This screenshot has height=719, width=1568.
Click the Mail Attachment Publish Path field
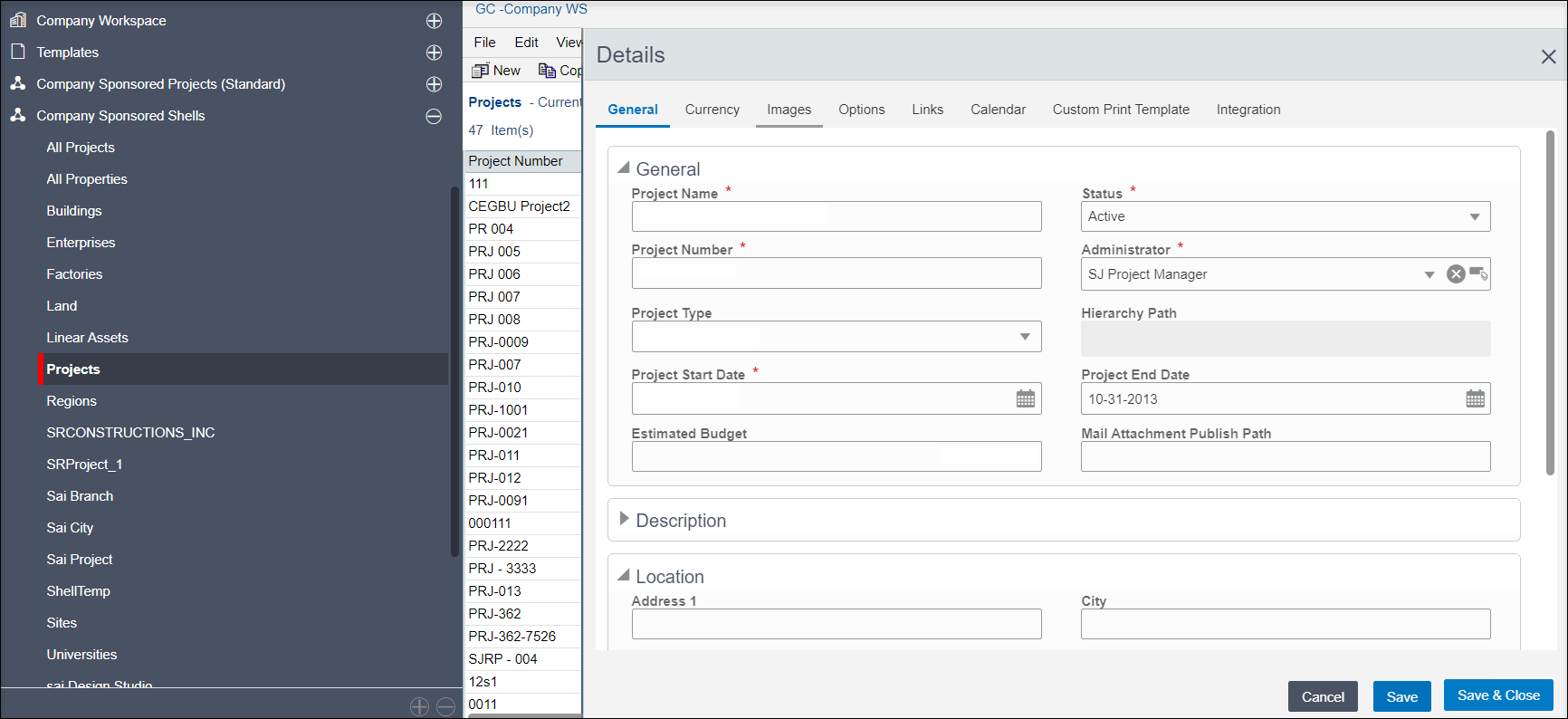[x=1286, y=456]
